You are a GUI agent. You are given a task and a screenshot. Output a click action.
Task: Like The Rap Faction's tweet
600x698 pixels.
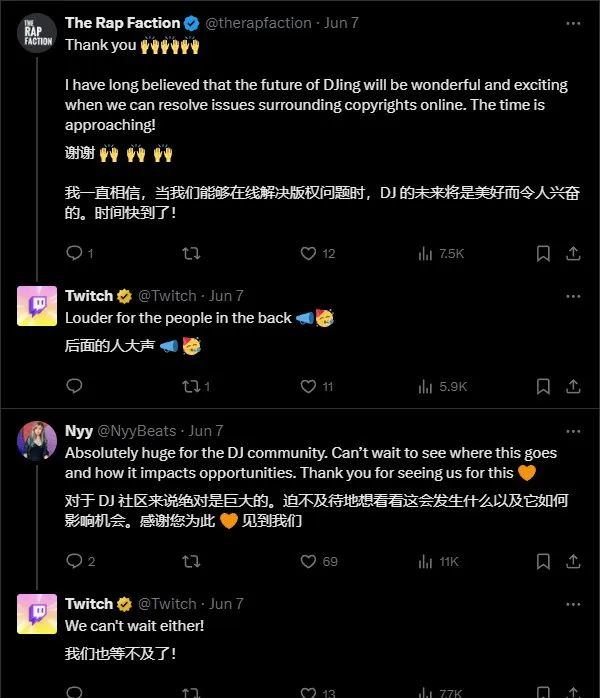click(308, 254)
